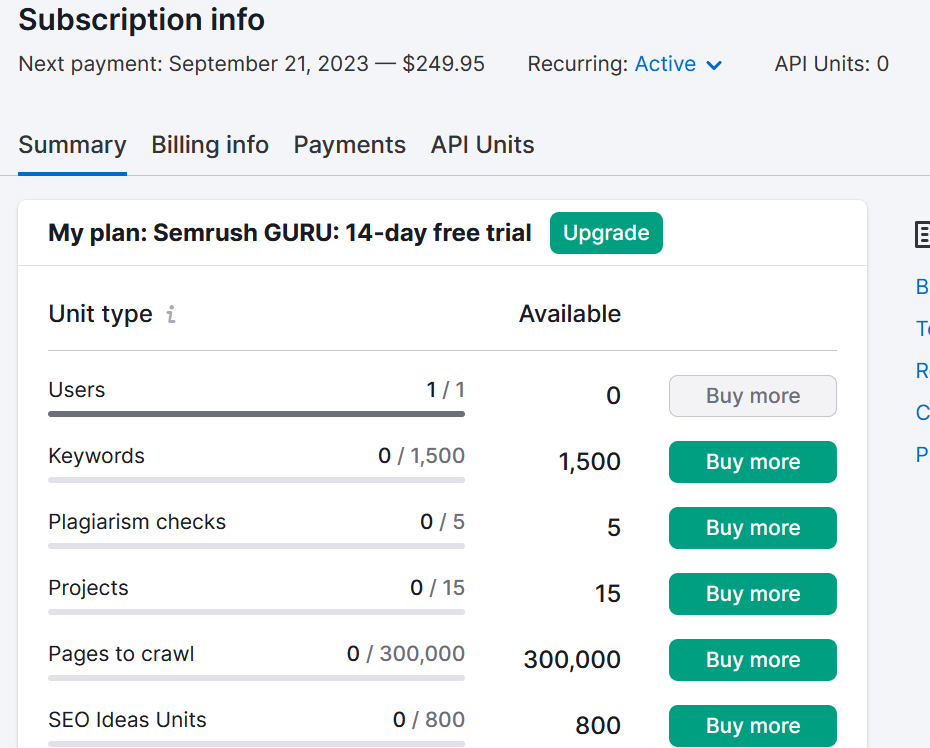Click Buy more for Keywords
The height and width of the screenshot is (748, 930).
[x=753, y=462]
